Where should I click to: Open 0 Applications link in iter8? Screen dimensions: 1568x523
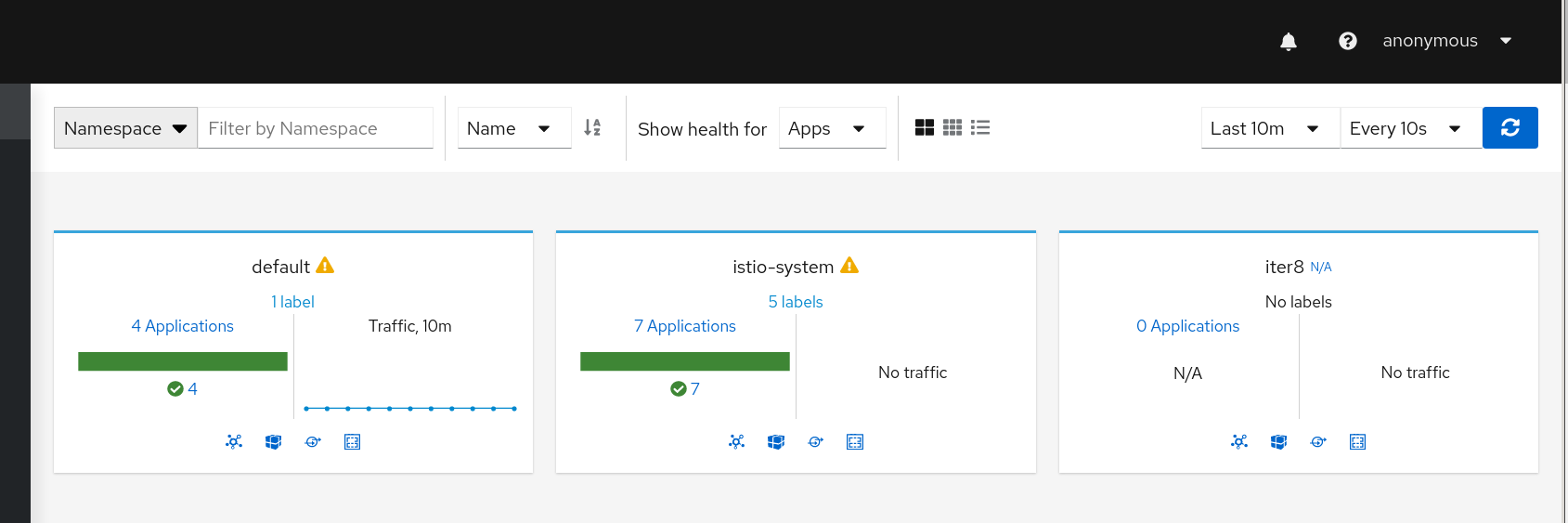click(1188, 326)
